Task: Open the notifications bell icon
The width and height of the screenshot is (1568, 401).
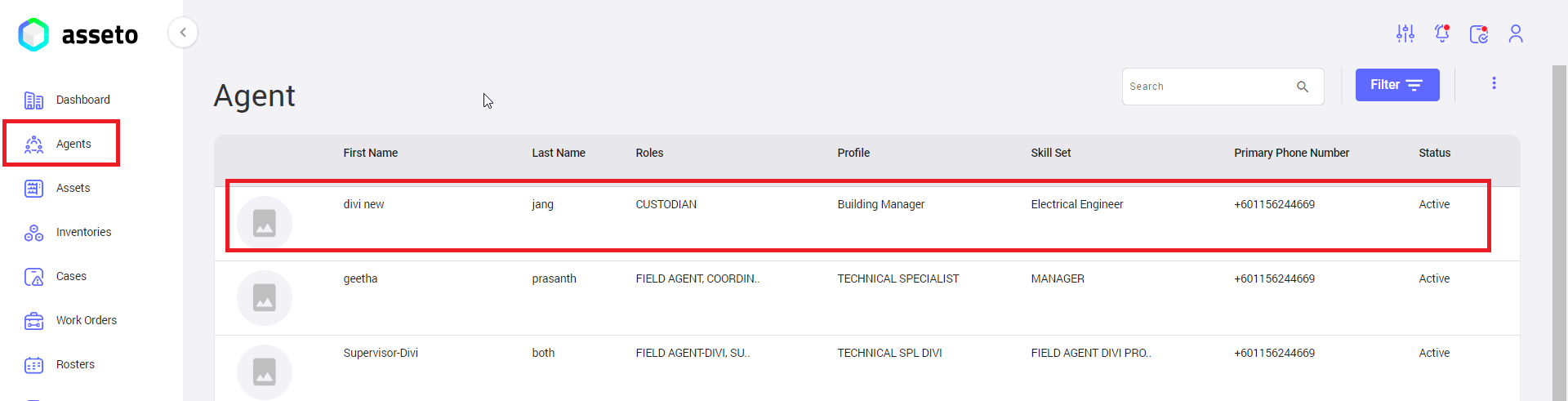Action: 1441,33
